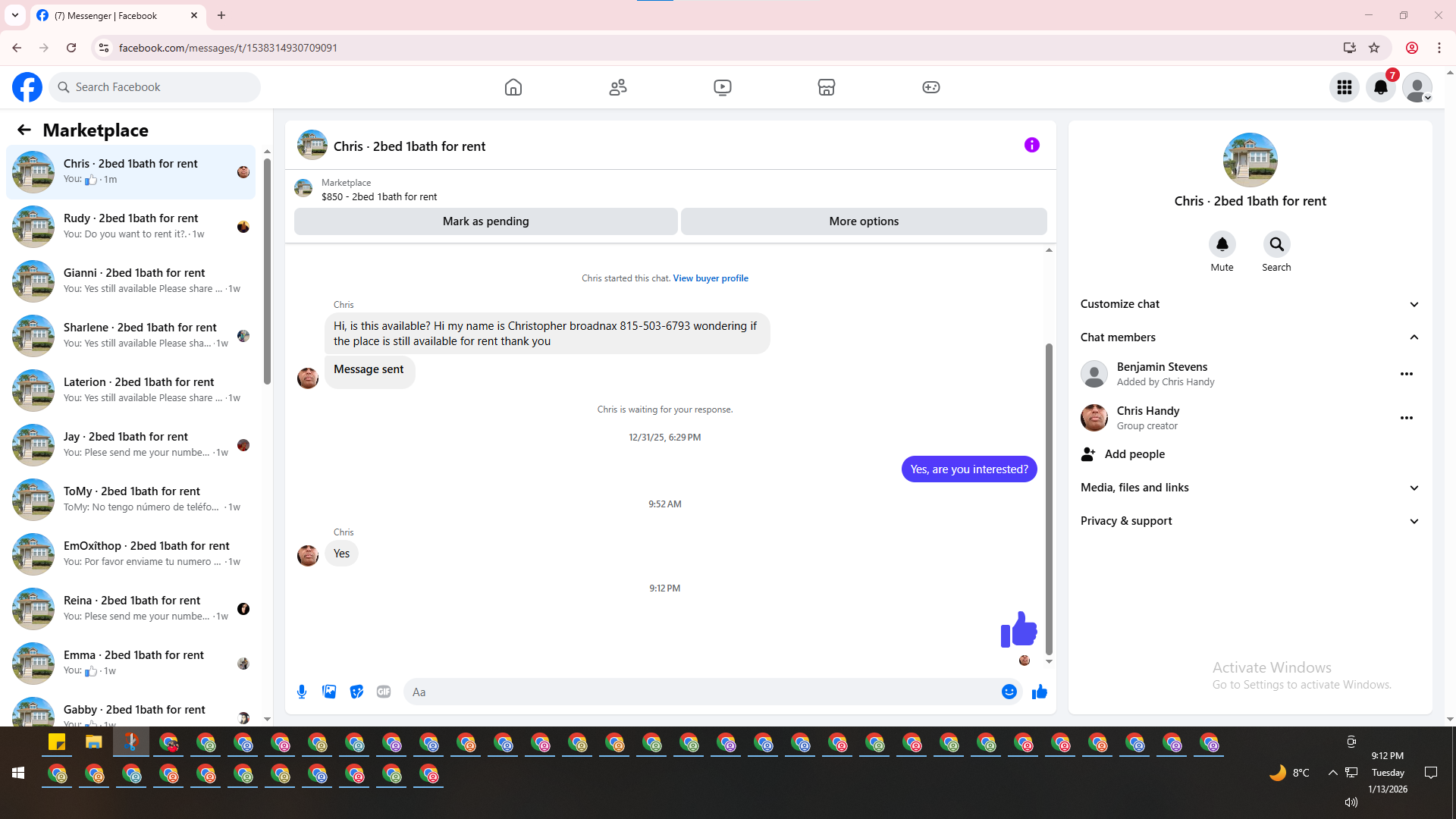The height and width of the screenshot is (819, 1456).
Task: Search in conversation magnifier icon
Action: pos(1276,244)
